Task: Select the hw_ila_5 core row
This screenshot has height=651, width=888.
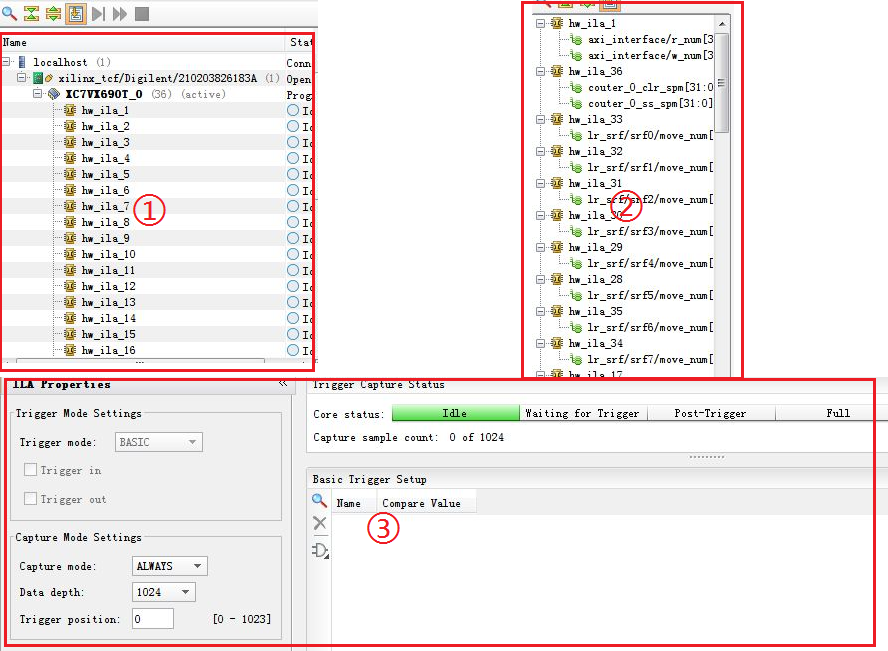Action: pos(105,174)
